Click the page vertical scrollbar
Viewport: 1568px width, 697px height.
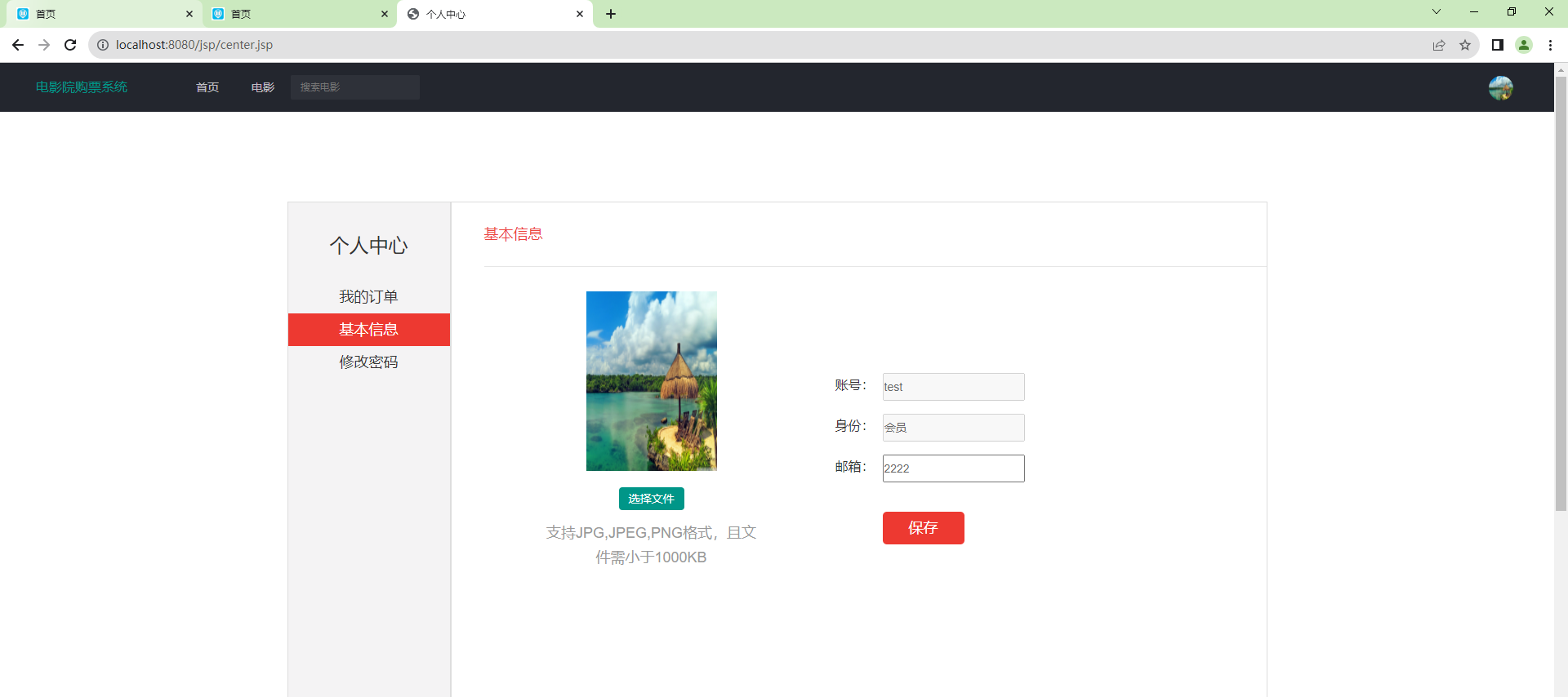click(x=1561, y=294)
